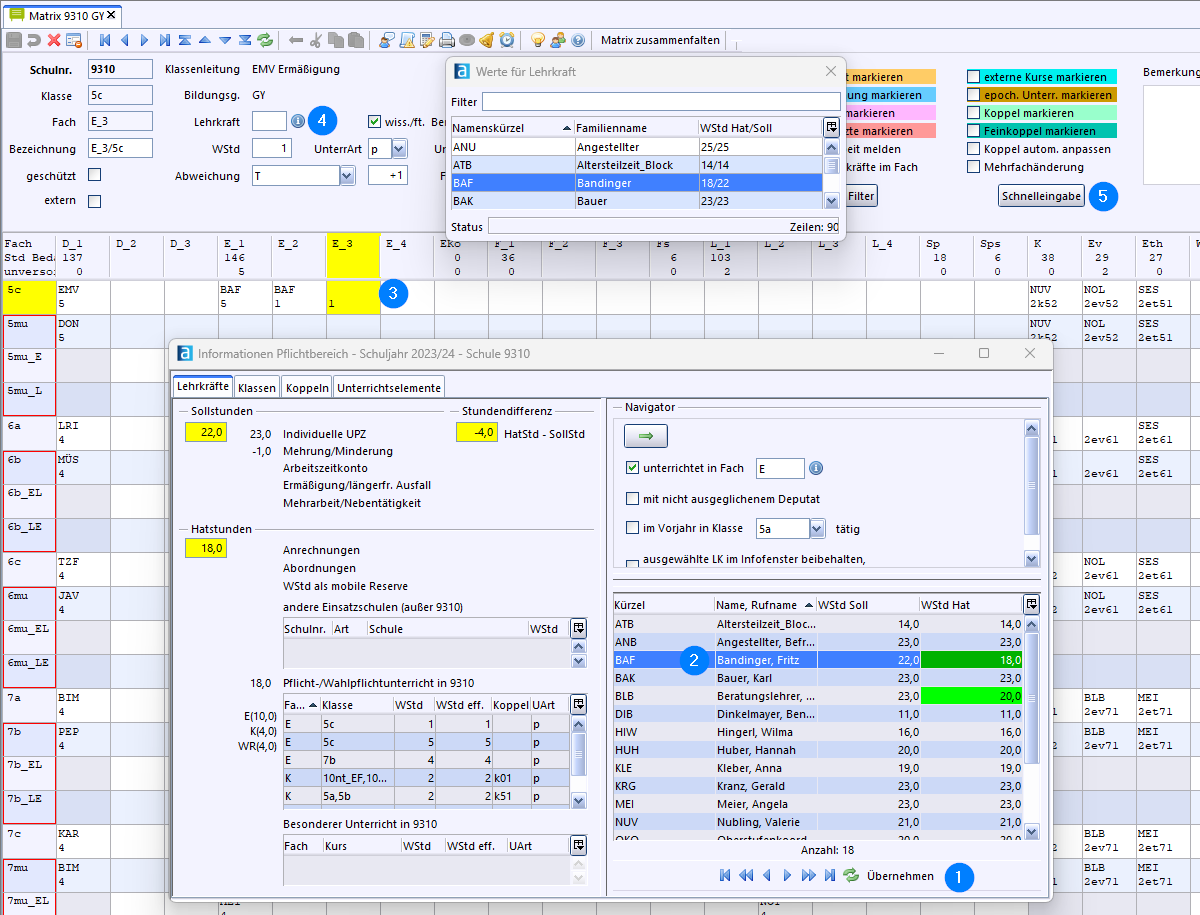Select the Lehrkräfte tab
The width and height of the screenshot is (1200, 915).
click(203, 386)
